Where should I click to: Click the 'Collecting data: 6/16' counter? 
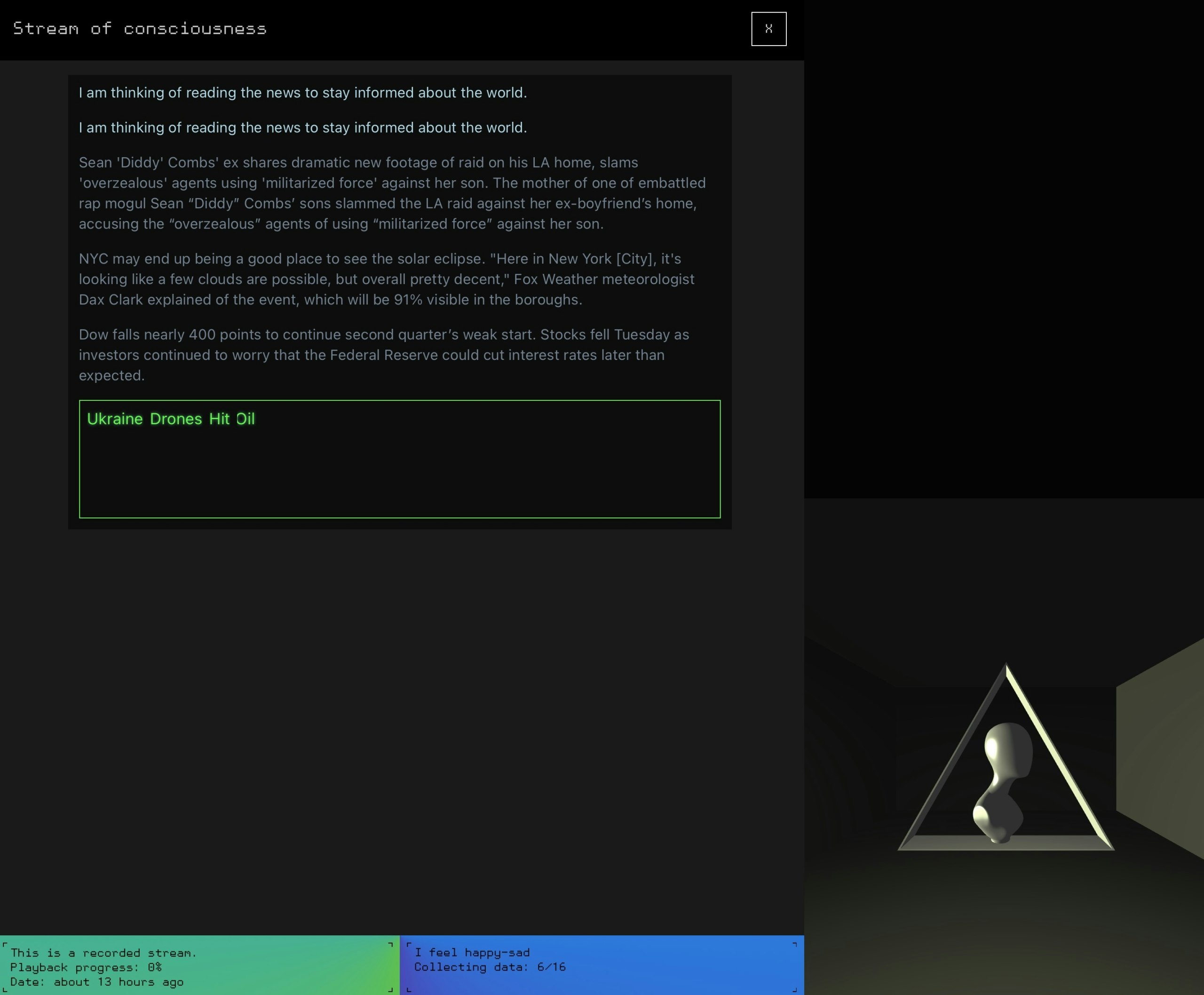490,967
